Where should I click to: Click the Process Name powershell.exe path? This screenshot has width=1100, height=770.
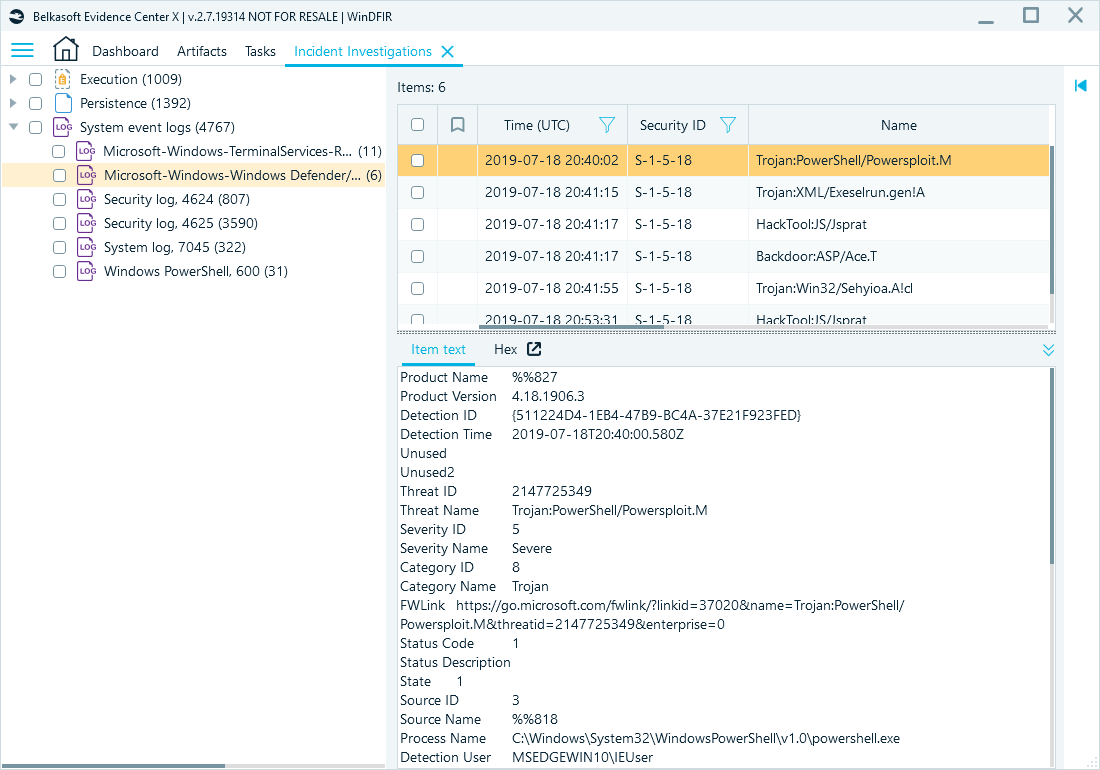click(706, 738)
